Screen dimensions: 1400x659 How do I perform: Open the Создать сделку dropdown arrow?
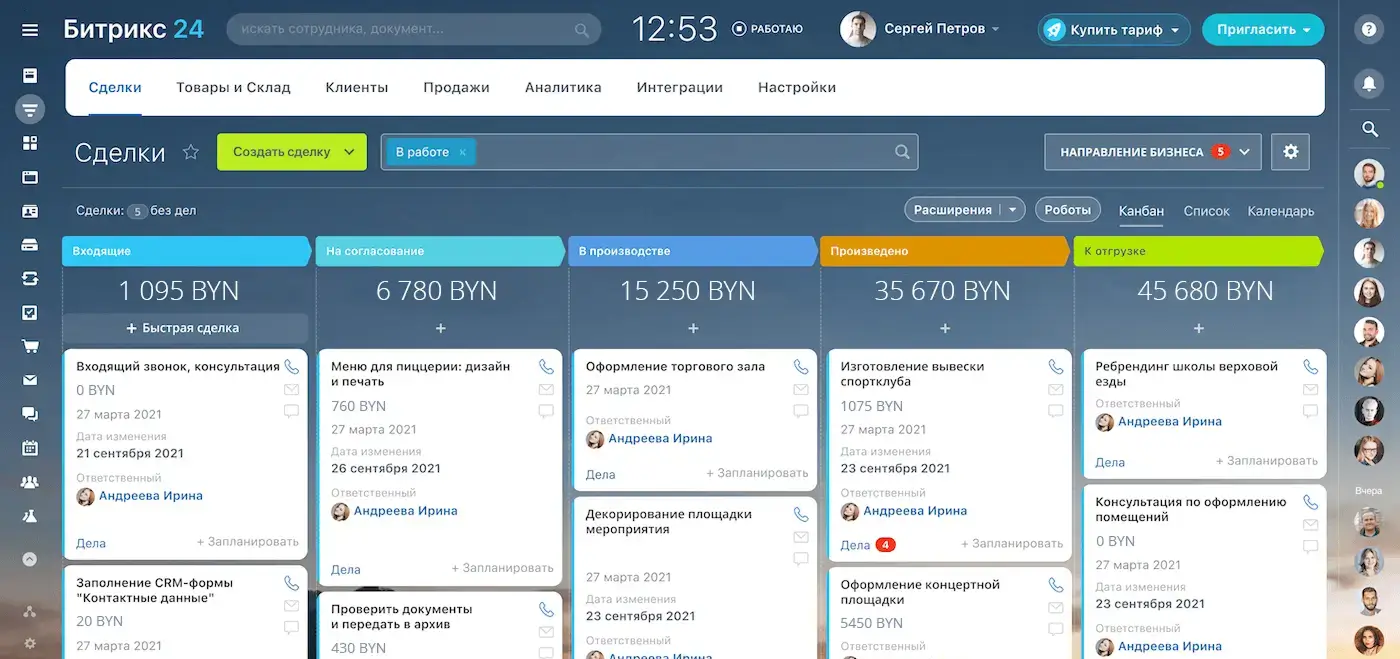pyautogui.click(x=349, y=152)
